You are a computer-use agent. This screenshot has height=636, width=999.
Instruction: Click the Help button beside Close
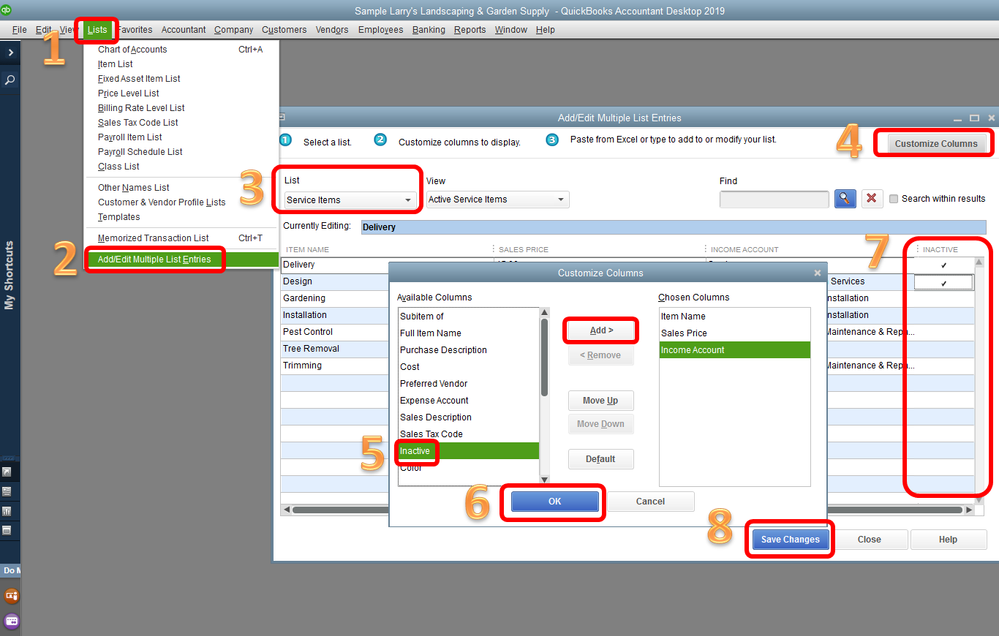[x=948, y=539]
